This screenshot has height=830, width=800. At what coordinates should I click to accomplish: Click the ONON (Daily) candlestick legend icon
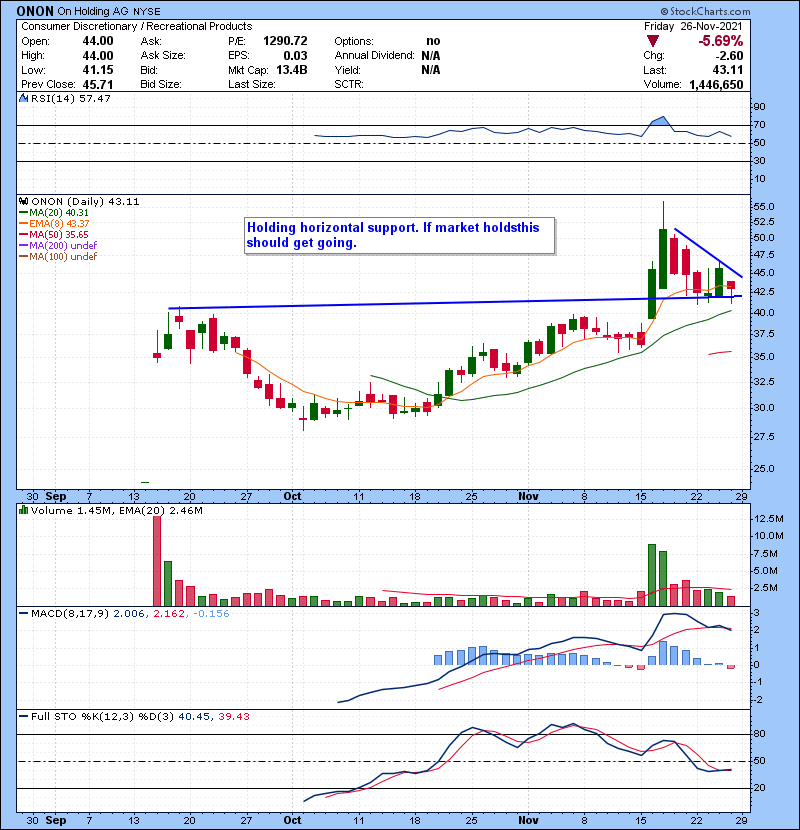(x=23, y=202)
